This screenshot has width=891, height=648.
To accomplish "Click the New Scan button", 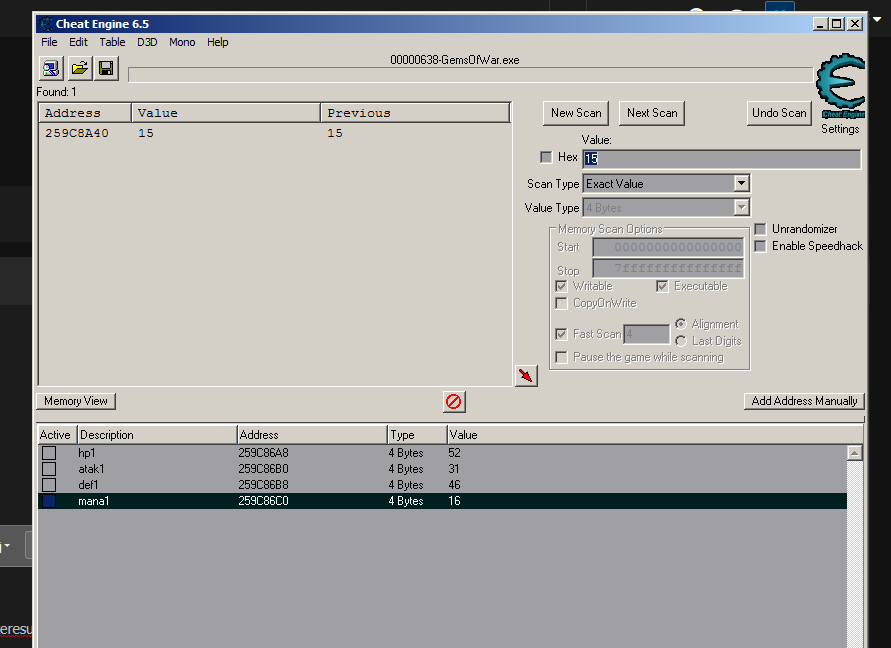I will click(x=576, y=113).
